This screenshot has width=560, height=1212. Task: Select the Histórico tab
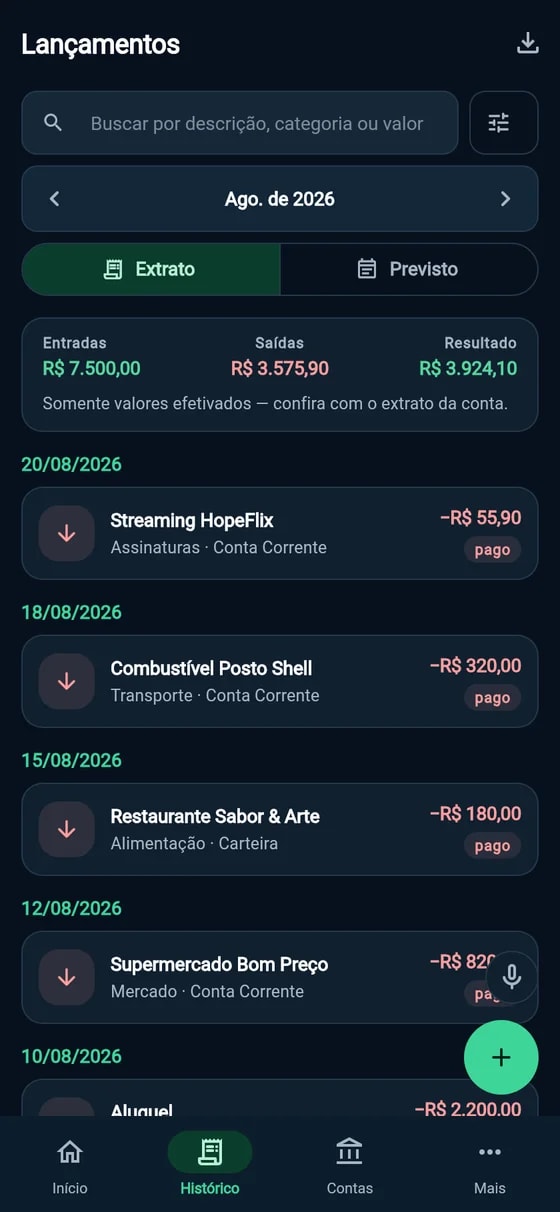[x=210, y=1165]
